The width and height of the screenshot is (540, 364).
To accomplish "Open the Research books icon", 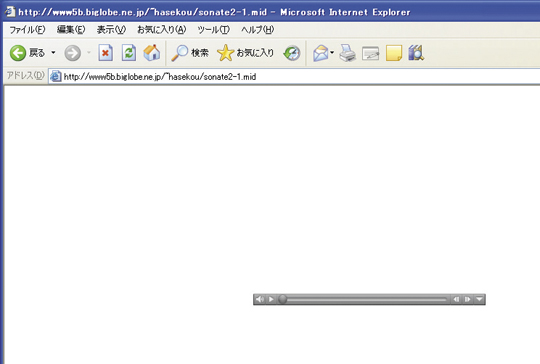I will pyautogui.click(x=416, y=53).
